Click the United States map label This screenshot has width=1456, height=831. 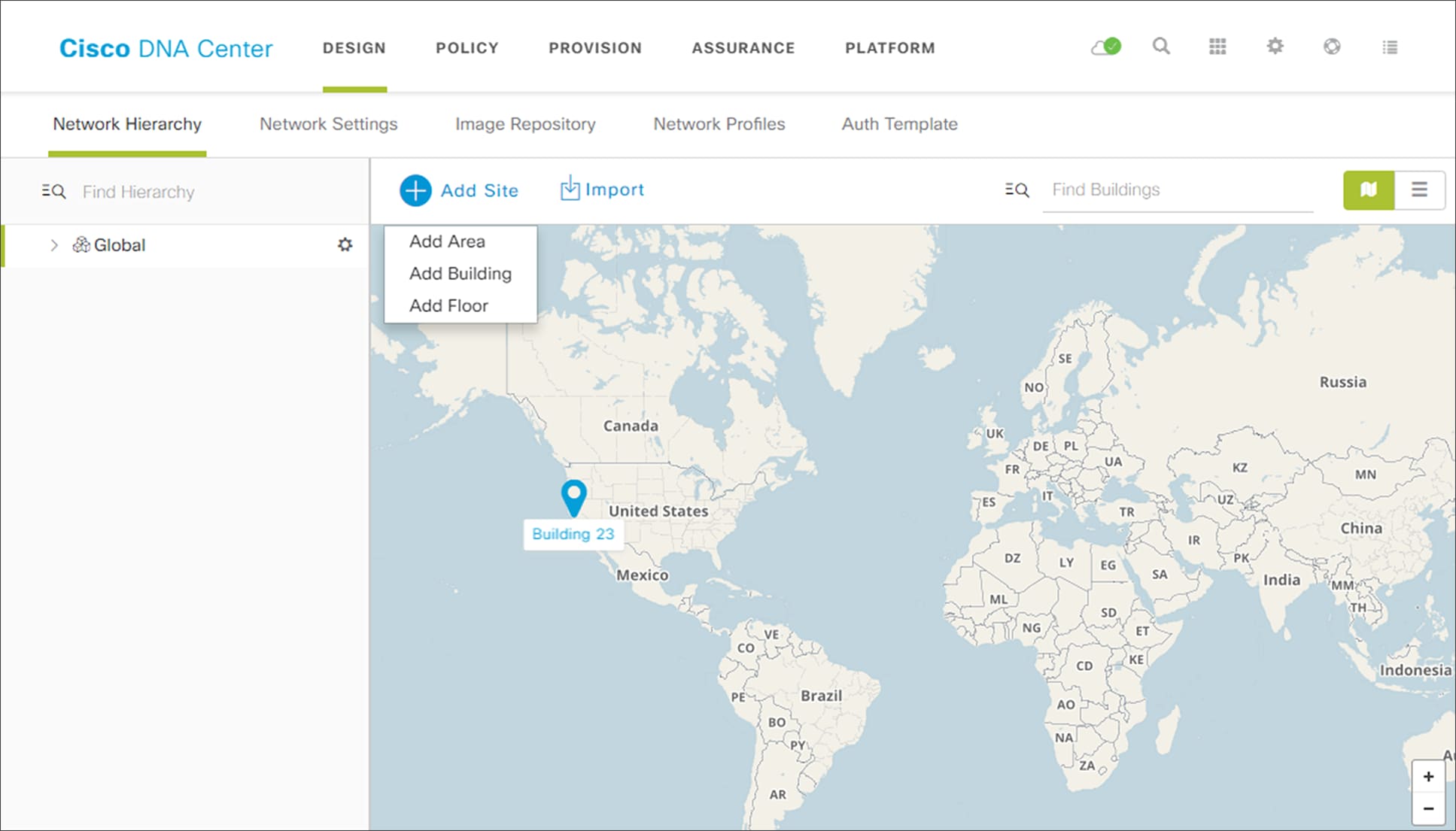(x=658, y=511)
